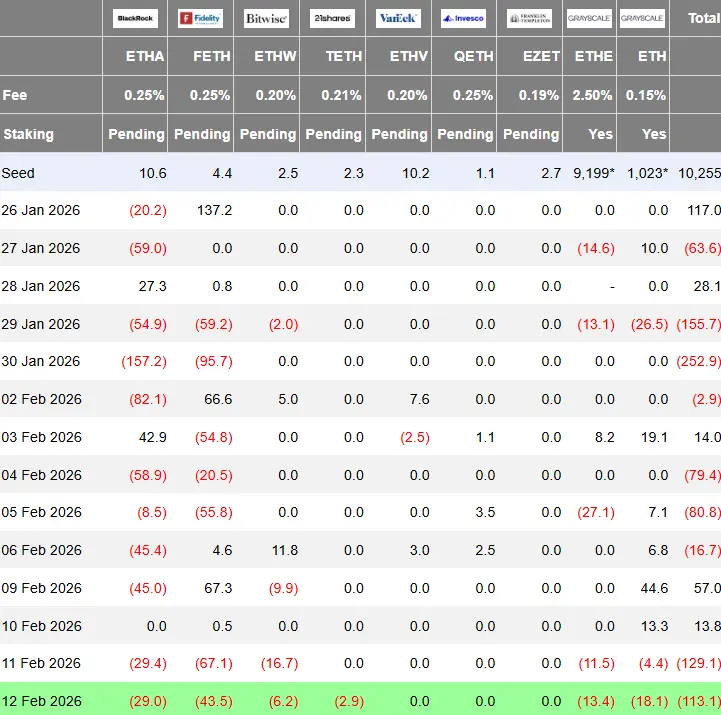
Task: Click the 2.50% fee cell for ETHE
Action: click(593, 95)
